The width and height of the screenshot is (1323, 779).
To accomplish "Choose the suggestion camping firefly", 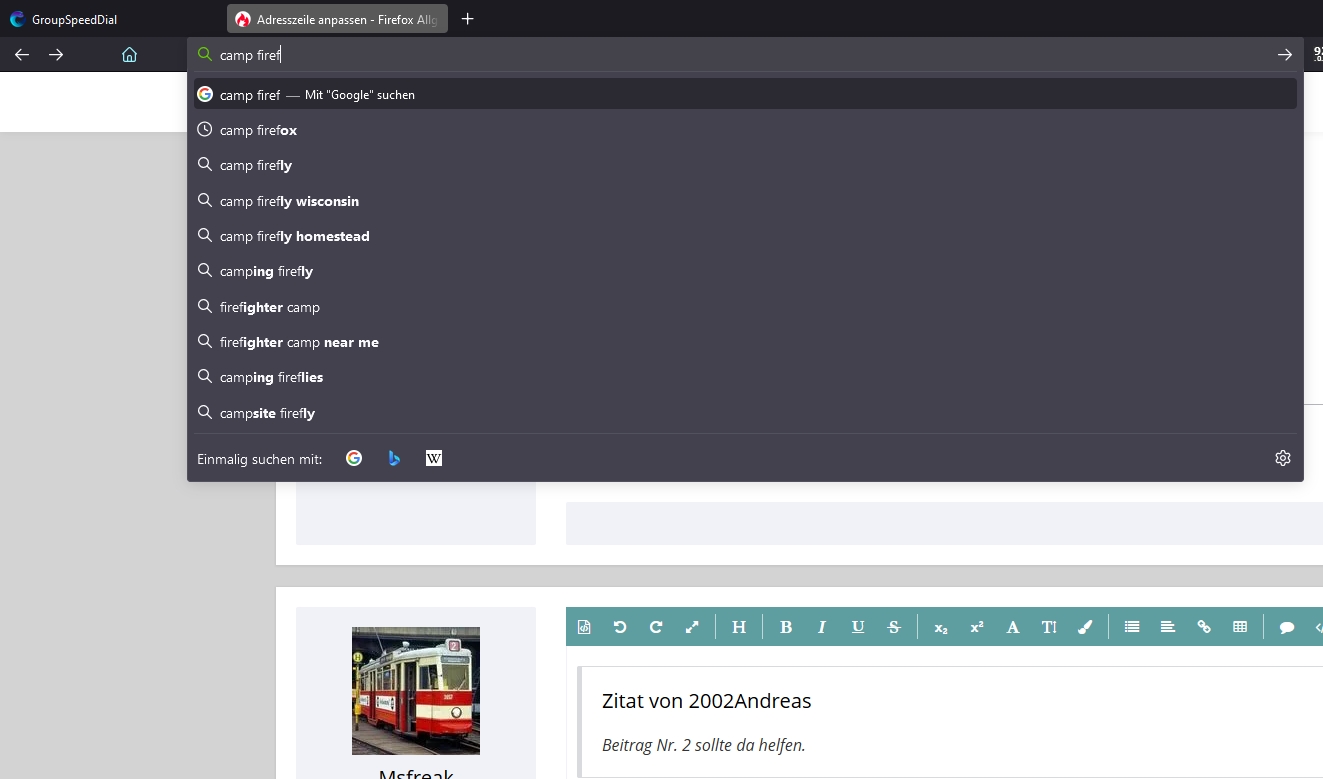I will pos(745,271).
